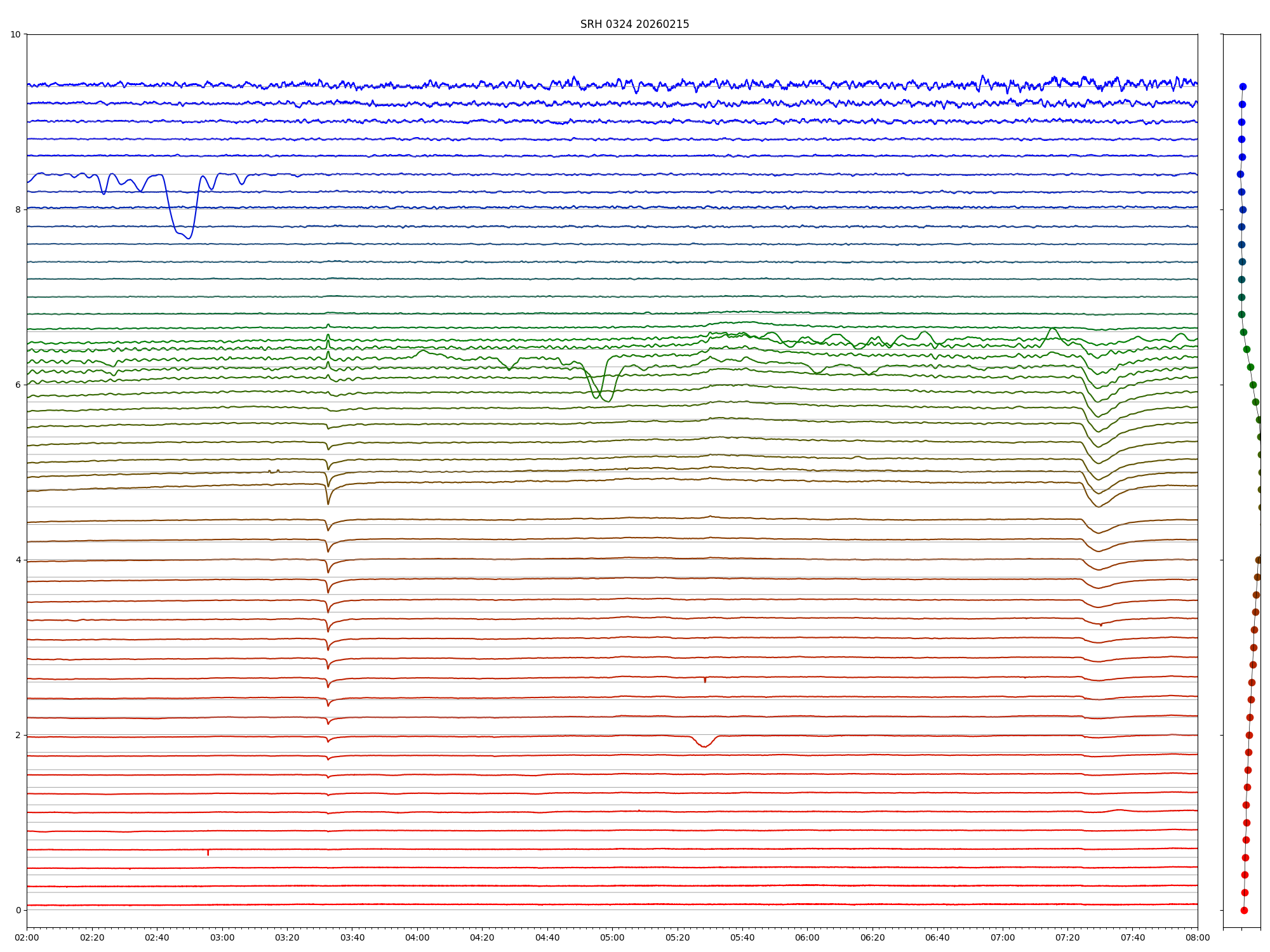Click the plot title SRH 0324 20260215

[634, 24]
